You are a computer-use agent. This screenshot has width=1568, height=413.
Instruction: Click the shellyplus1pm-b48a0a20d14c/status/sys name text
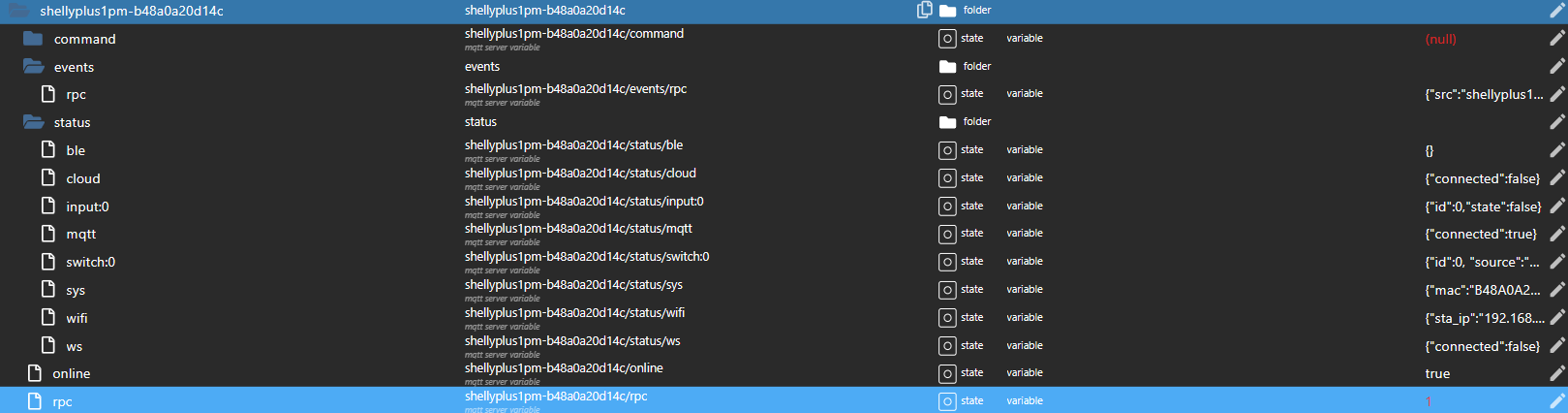[x=573, y=284]
